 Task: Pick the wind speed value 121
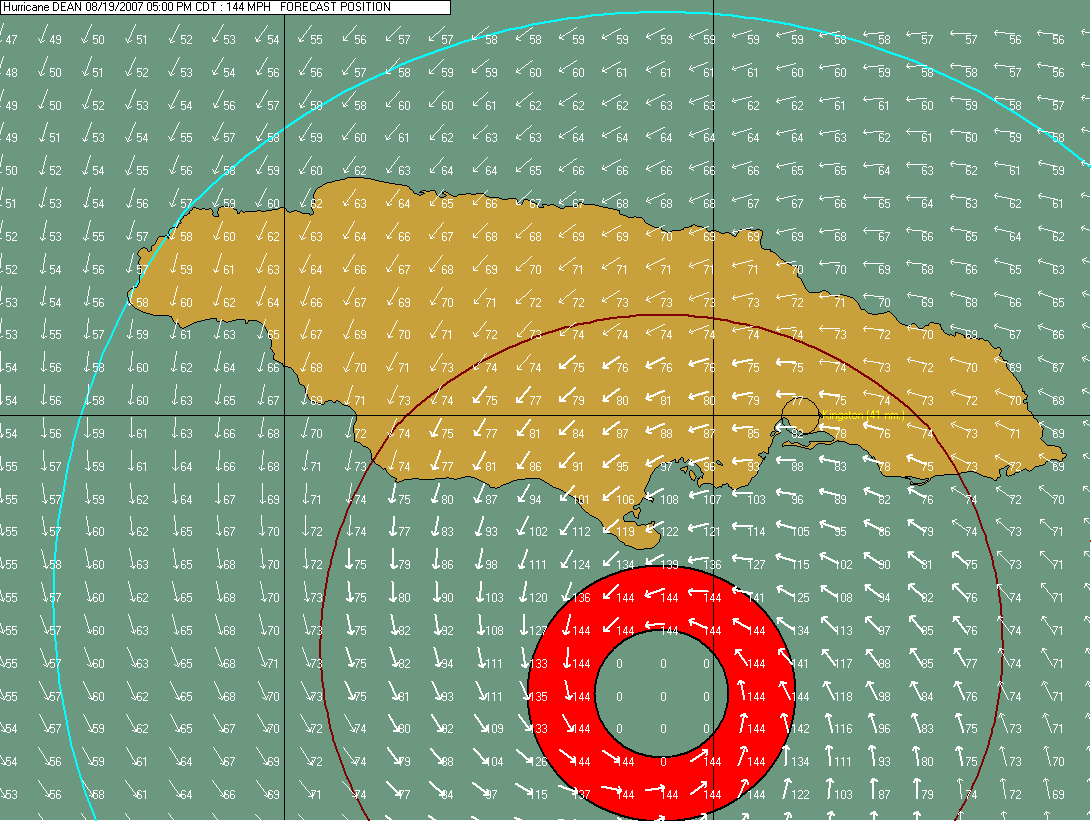712,532
